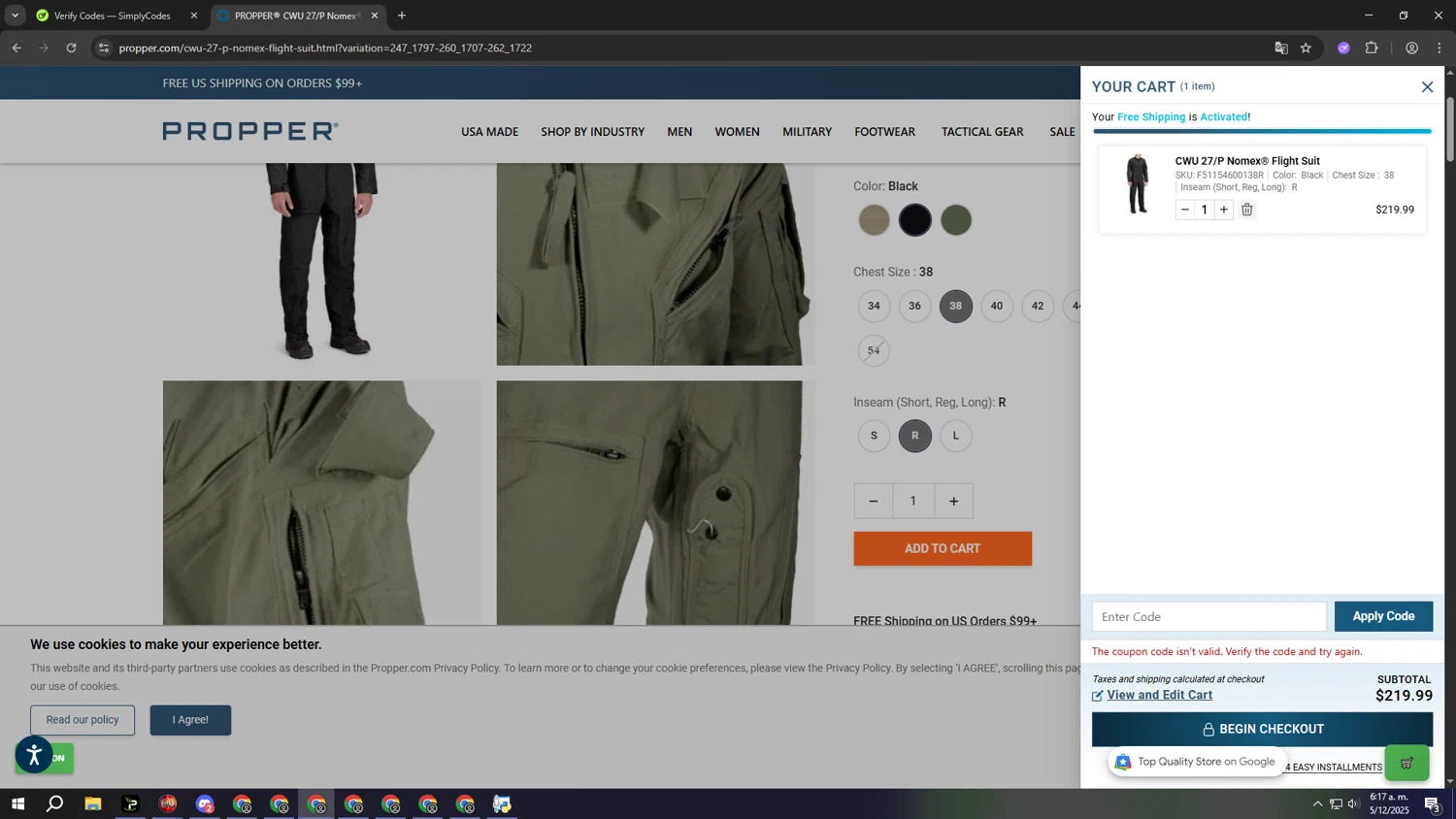Open the Windows Start menu

click(17, 803)
